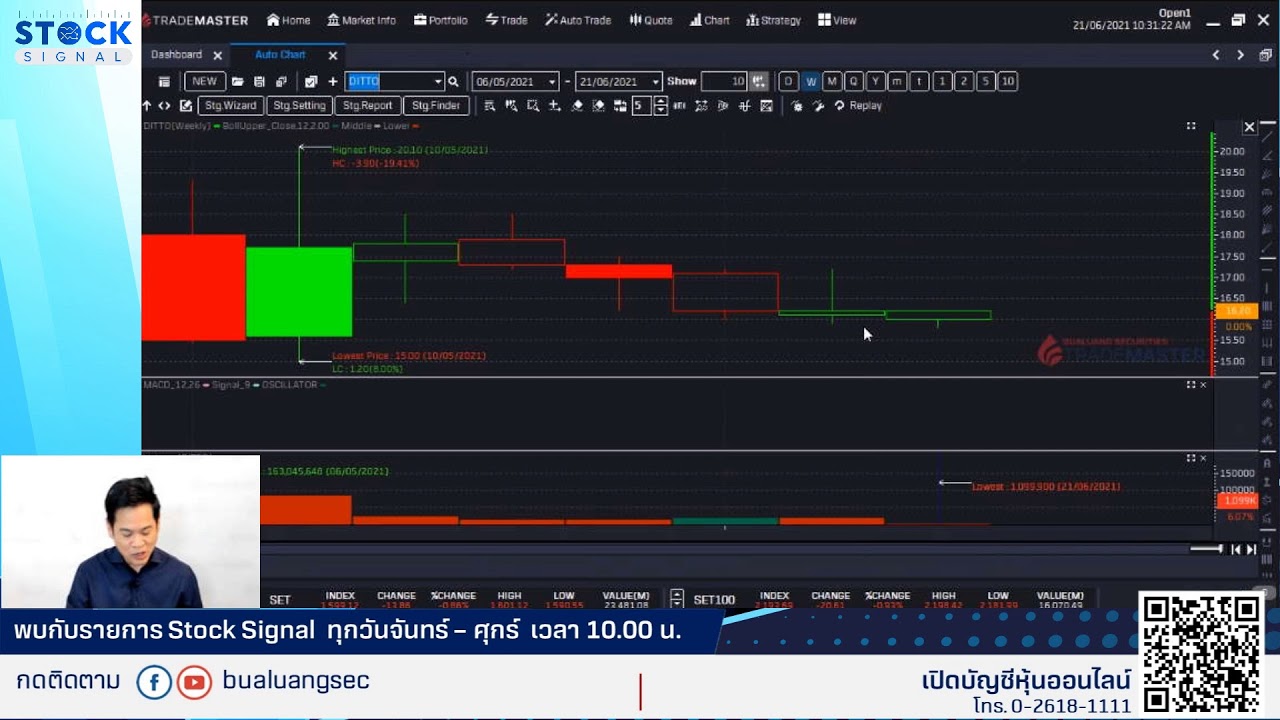Click the up arrow icon left of code icon
The height and width of the screenshot is (720, 1280).
point(147,106)
